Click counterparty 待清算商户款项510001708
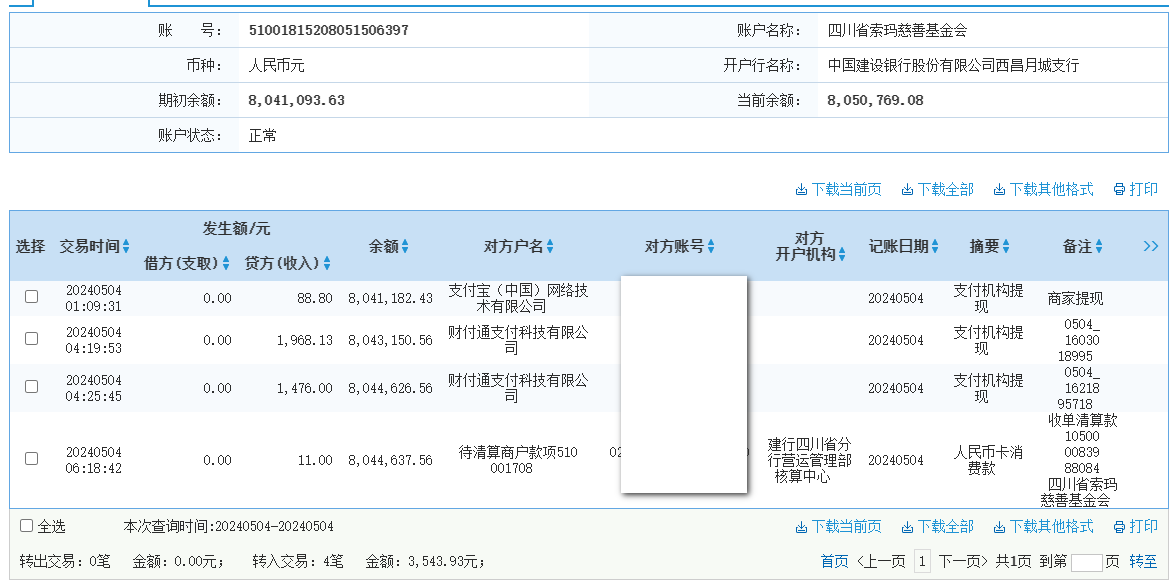Image resolution: width=1173 pixels, height=587 pixels. click(518, 460)
